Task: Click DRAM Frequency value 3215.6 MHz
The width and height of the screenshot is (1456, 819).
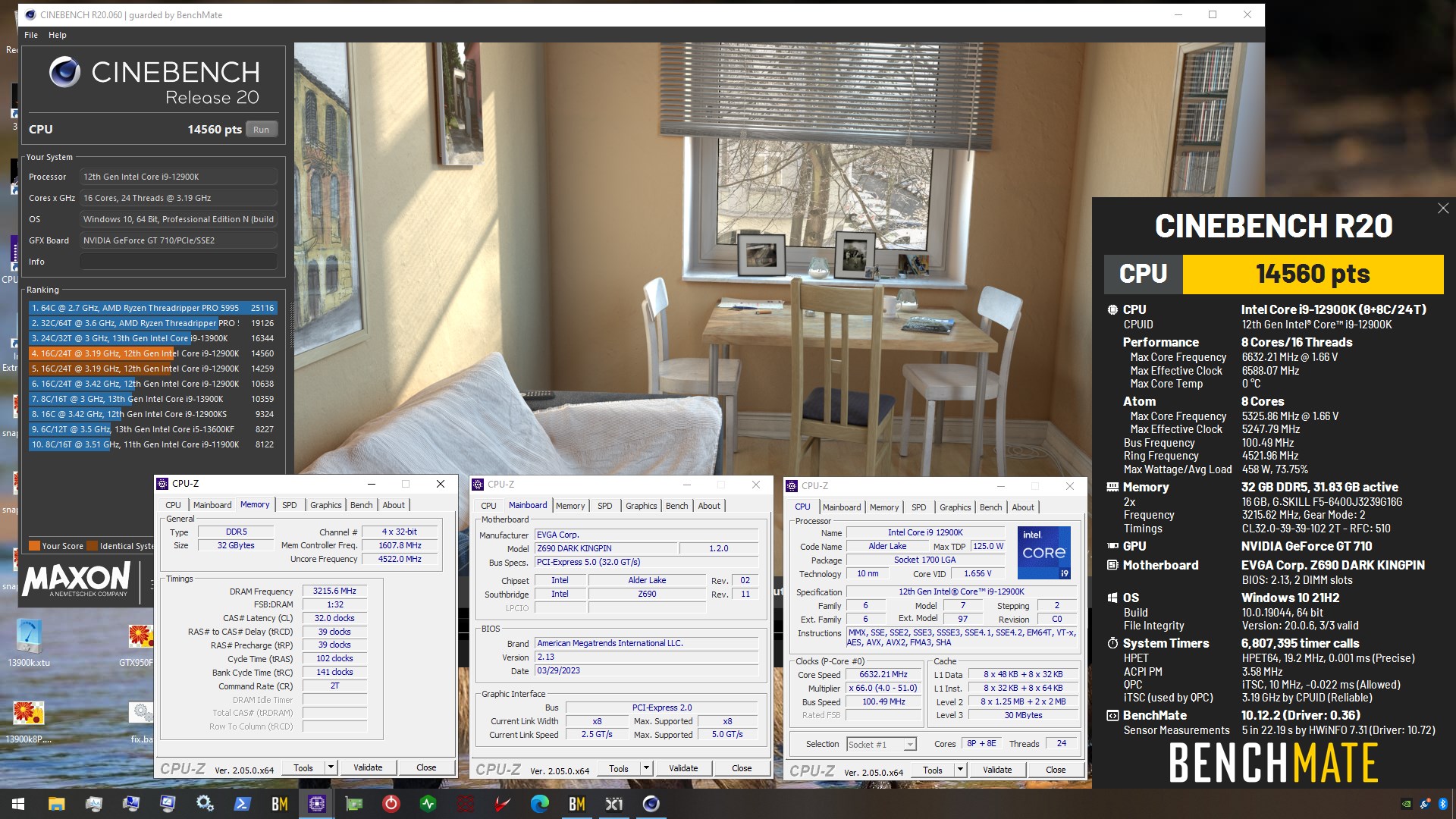Action: pyautogui.click(x=334, y=591)
